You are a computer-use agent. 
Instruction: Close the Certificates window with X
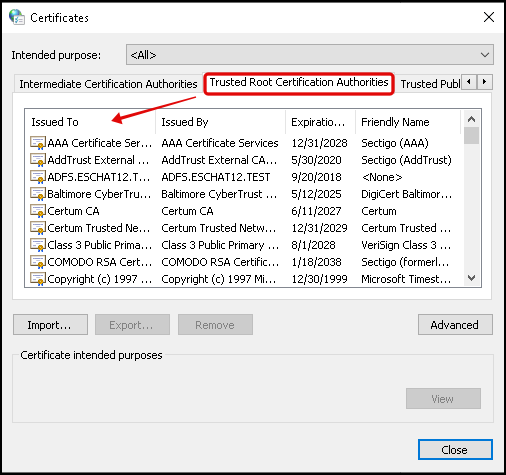coord(489,17)
